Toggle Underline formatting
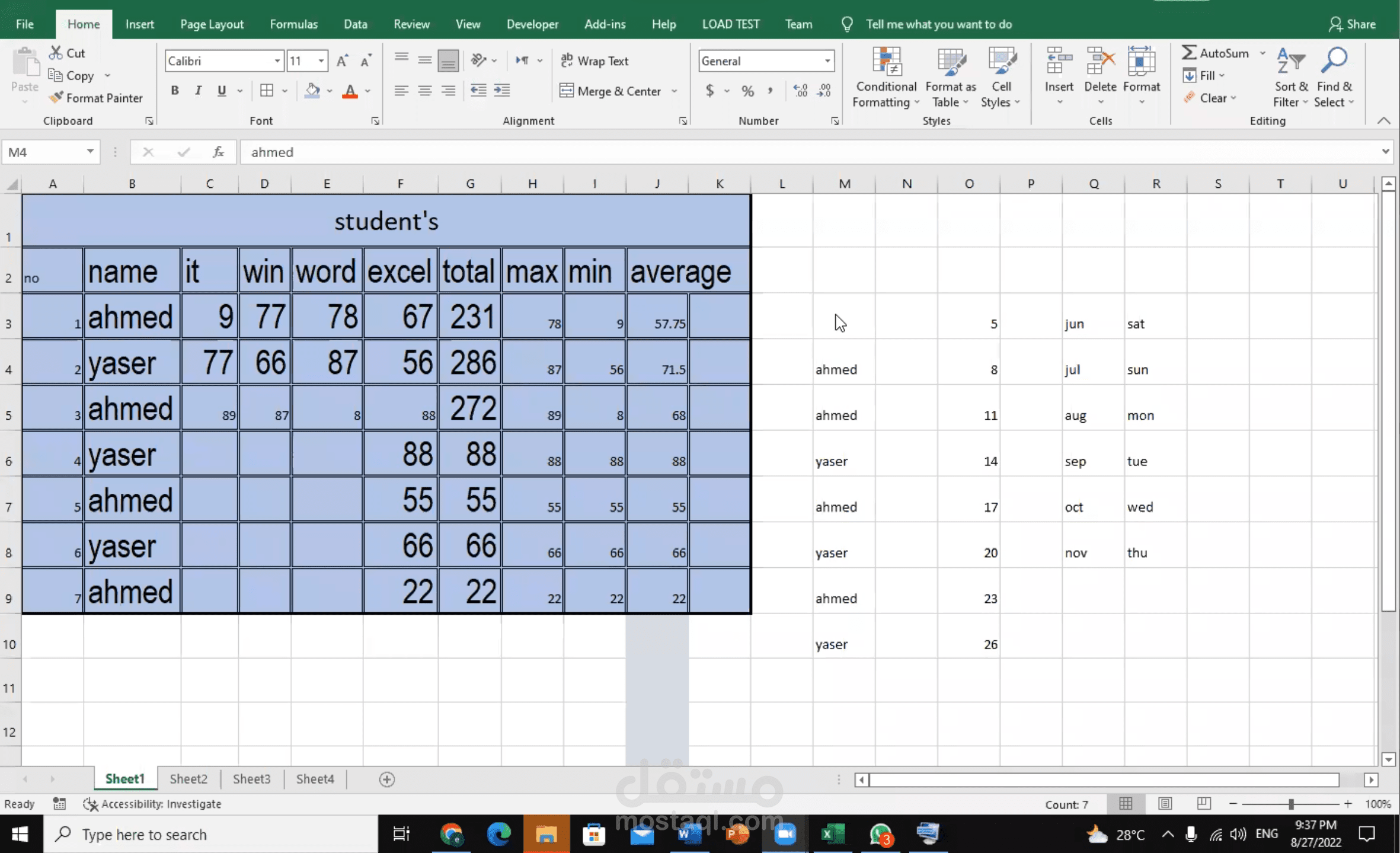Image resolution: width=1400 pixels, height=853 pixels. (x=222, y=91)
